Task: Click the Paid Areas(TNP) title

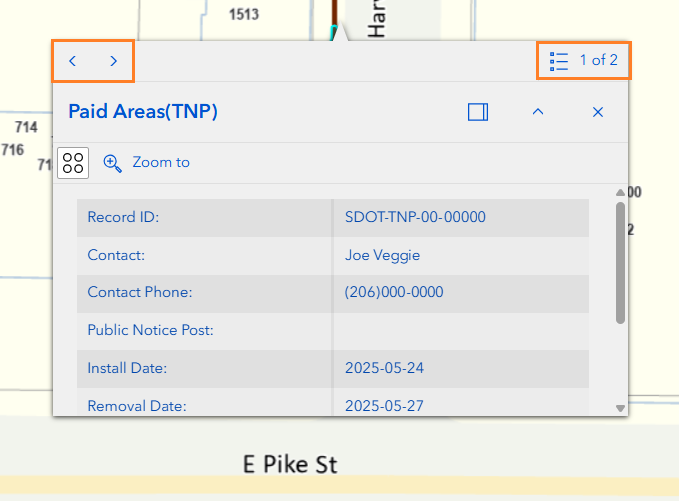Action: point(143,112)
